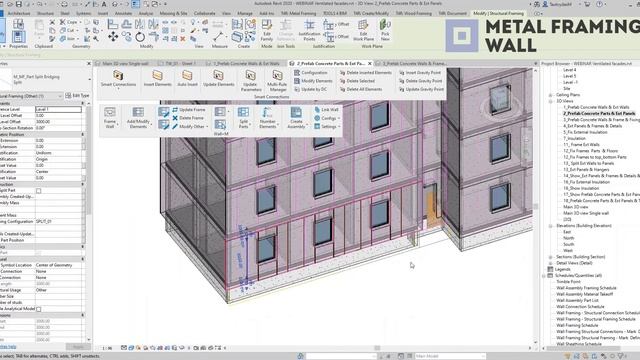Screen dimensions: 640x360
Task: Click Modify Elements in Smart Connections panel
Action: click(313, 81)
